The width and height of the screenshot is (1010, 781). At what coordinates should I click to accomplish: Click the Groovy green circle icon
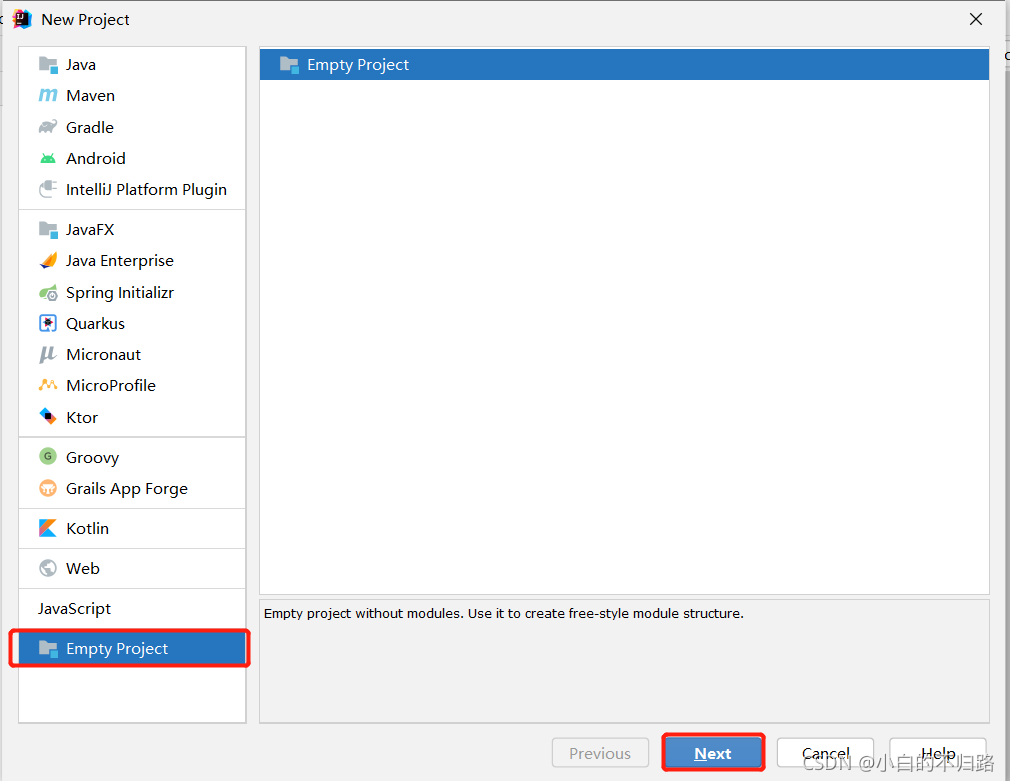click(x=48, y=457)
